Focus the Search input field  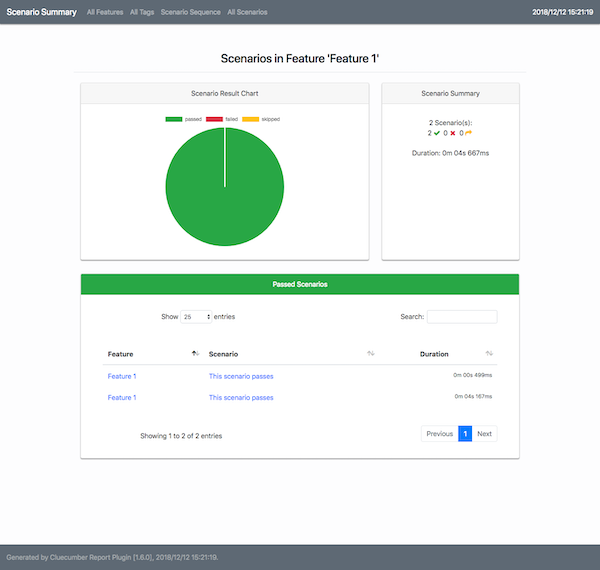click(x=462, y=317)
